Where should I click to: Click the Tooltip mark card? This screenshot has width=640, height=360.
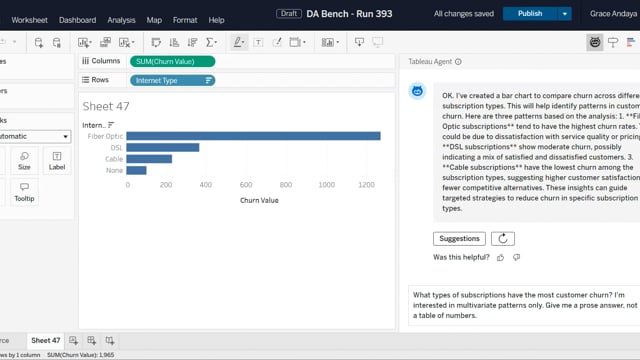click(x=24, y=192)
